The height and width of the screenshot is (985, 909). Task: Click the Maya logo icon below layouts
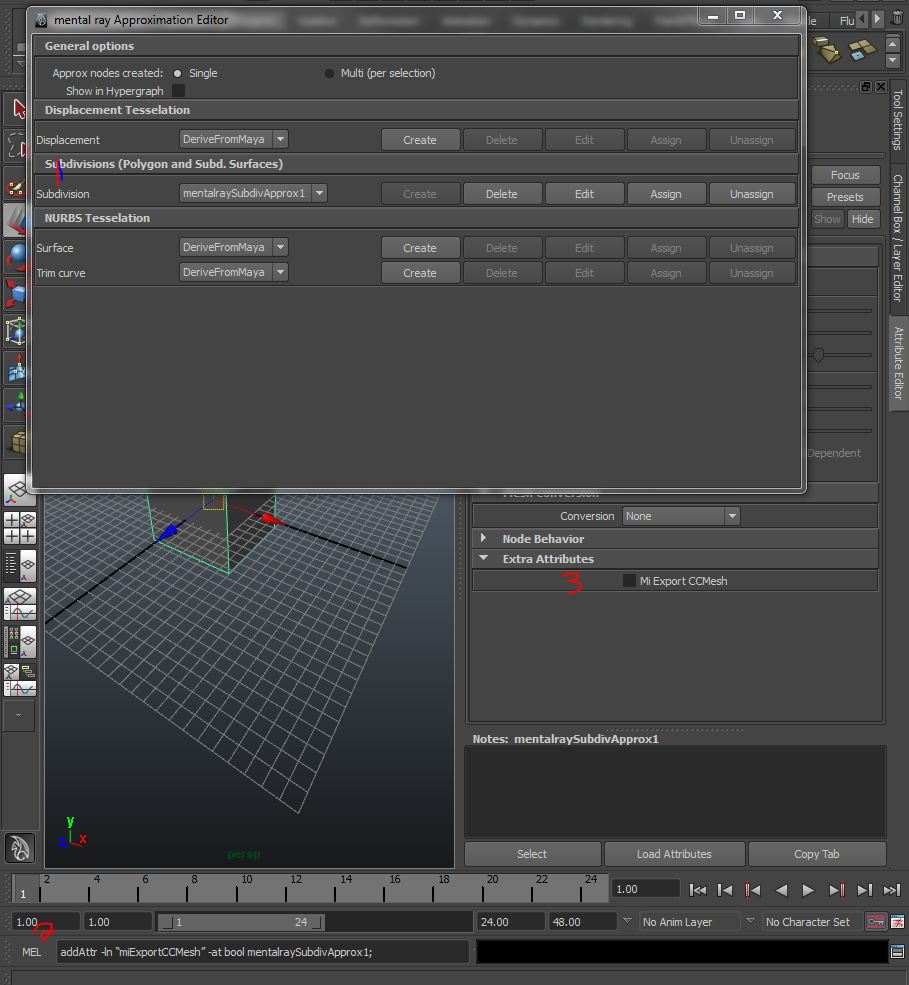(x=19, y=848)
